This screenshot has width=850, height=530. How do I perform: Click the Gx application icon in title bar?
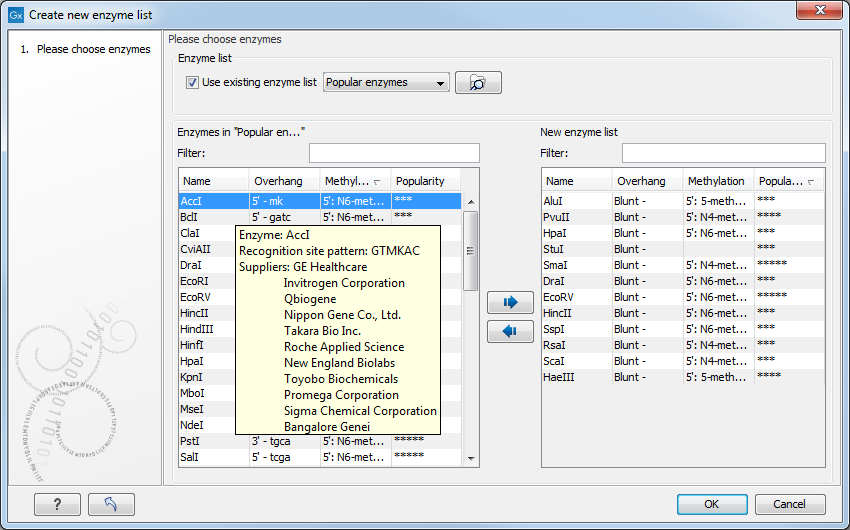pyautogui.click(x=15, y=15)
